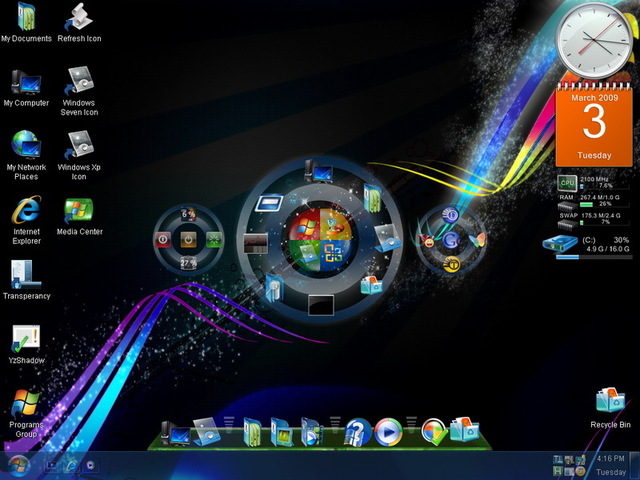The height and width of the screenshot is (480, 640).
Task: Open the drive icon in circular launcher right side
Action: point(387,238)
